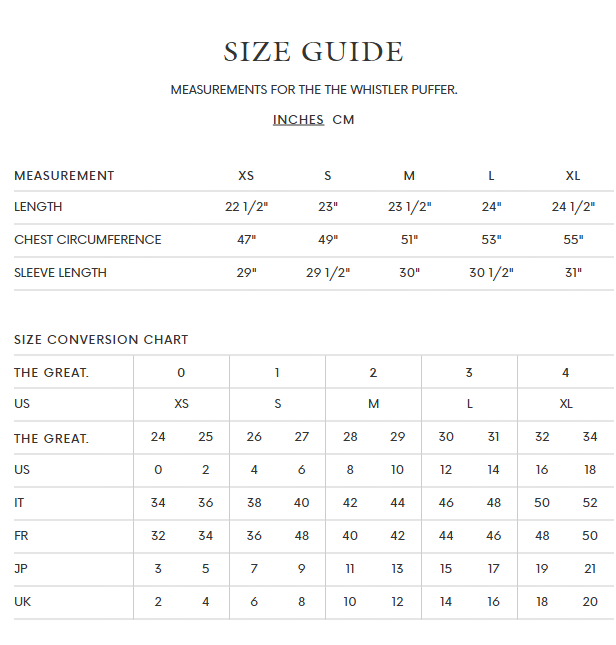The width and height of the screenshot is (616, 645).
Task: Click the 24 1/2" length value for XL
Action: [x=573, y=207]
